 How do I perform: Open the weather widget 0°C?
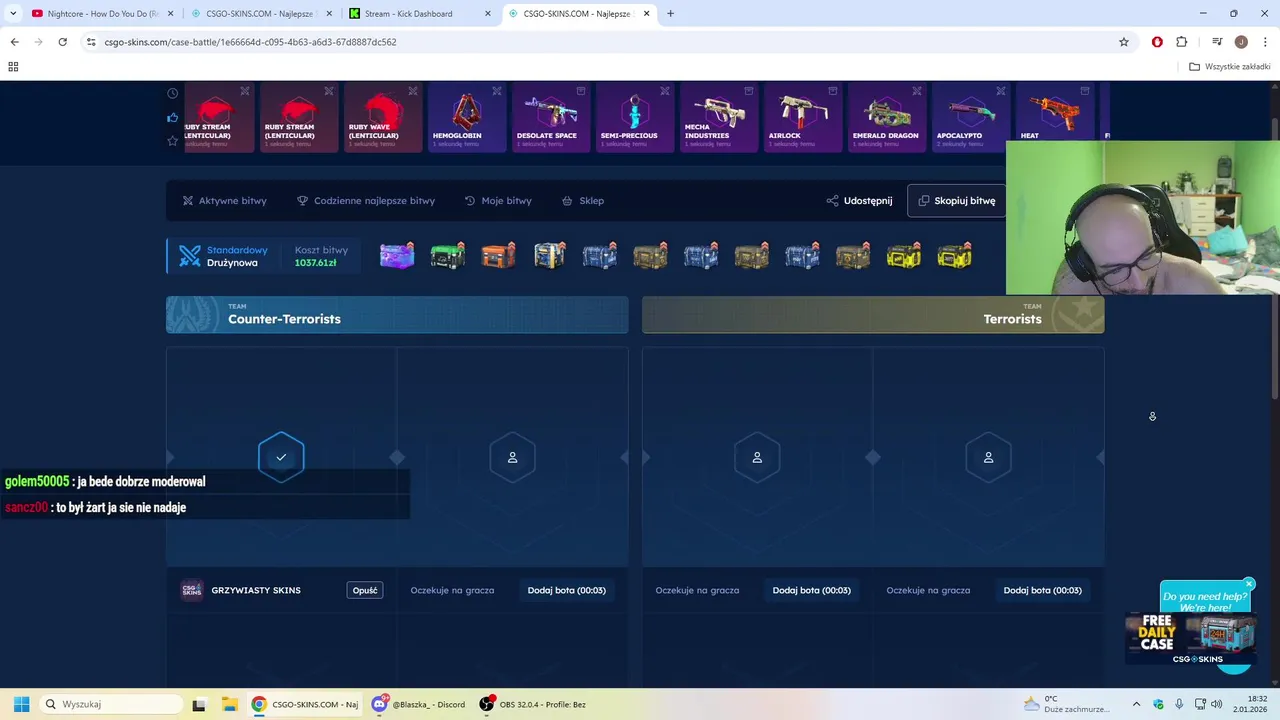pyautogui.click(x=1066, y=704)
